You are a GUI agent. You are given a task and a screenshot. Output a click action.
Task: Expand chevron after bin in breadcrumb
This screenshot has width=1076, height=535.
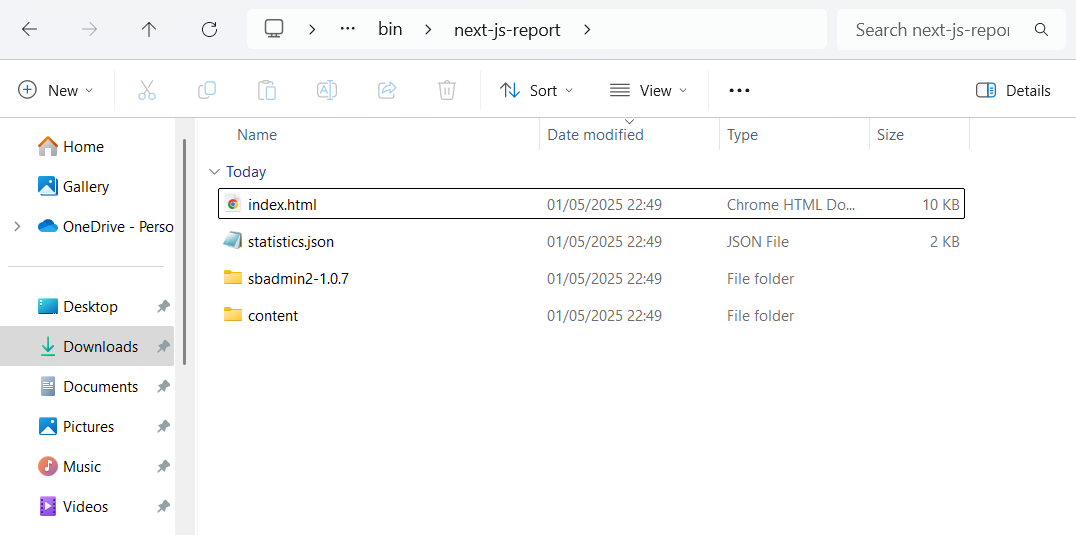428,29
